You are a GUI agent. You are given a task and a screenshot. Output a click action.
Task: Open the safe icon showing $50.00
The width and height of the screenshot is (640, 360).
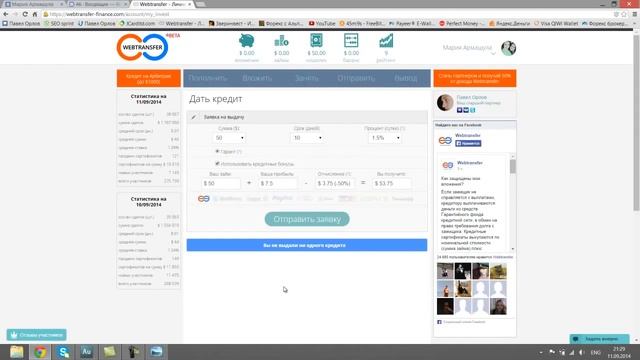tap(316, 41)
